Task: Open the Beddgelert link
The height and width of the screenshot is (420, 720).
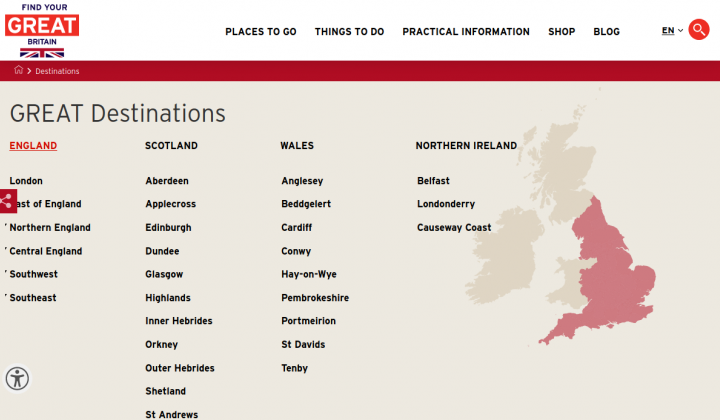Action: coord(306,204)
